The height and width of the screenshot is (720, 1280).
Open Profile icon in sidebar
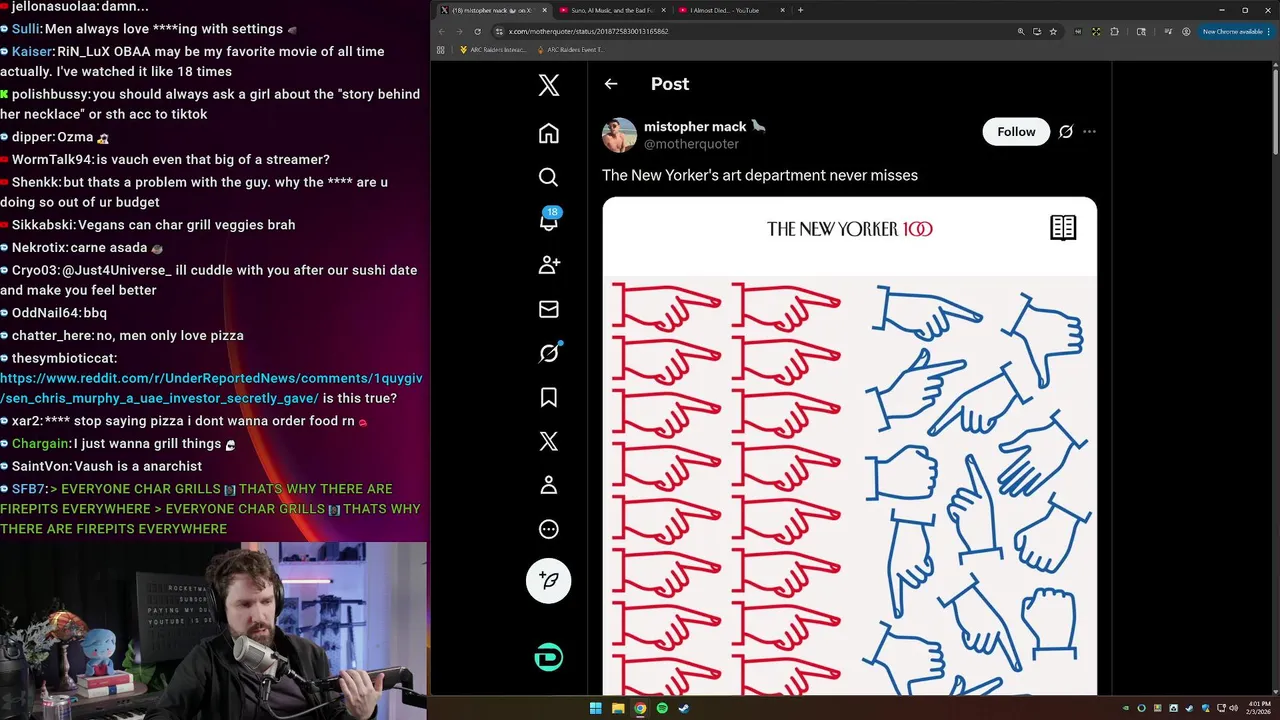pyautogui.click(x=548, y=485)
